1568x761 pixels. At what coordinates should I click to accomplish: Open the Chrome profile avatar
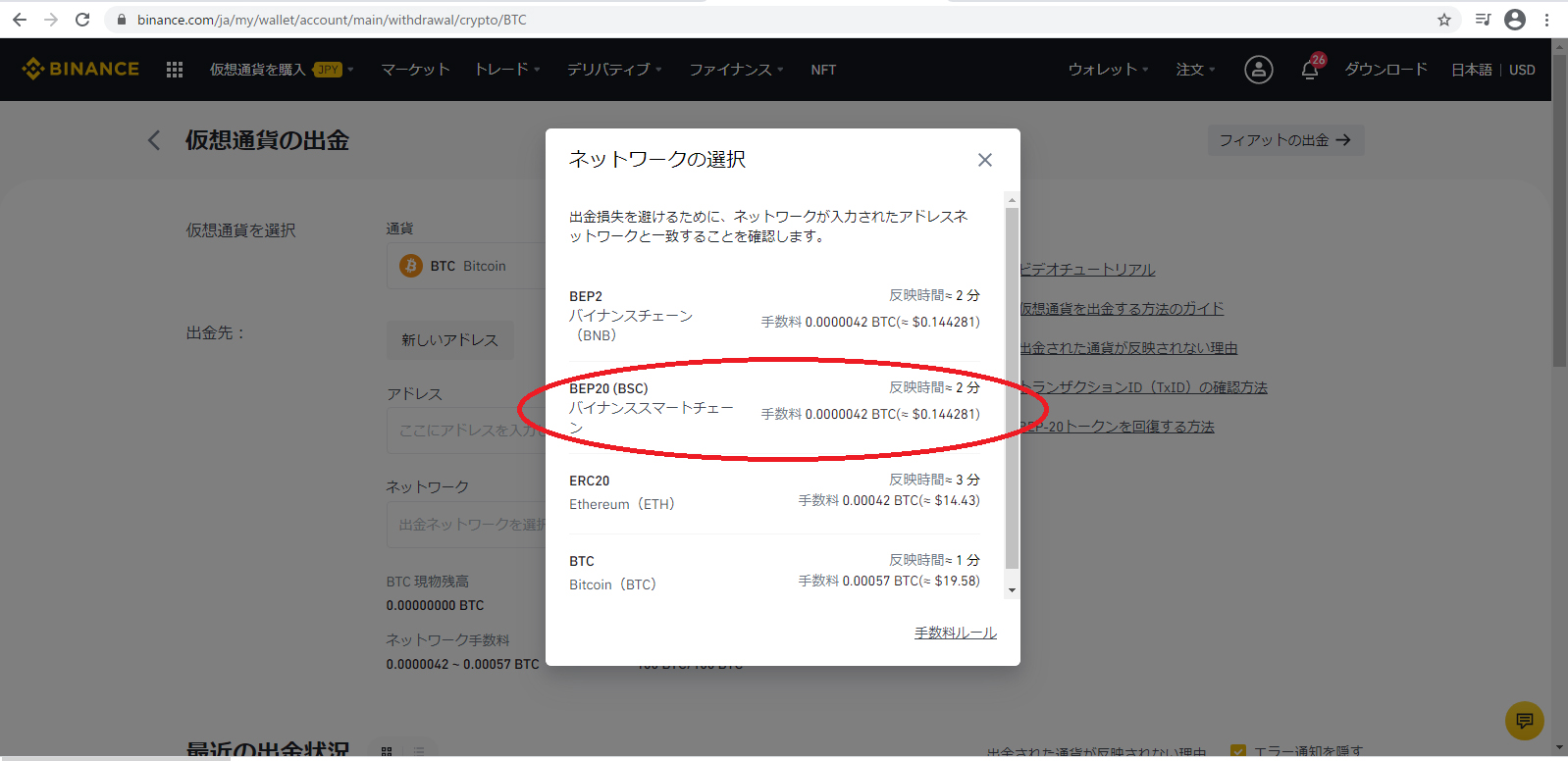point(1515,20)
